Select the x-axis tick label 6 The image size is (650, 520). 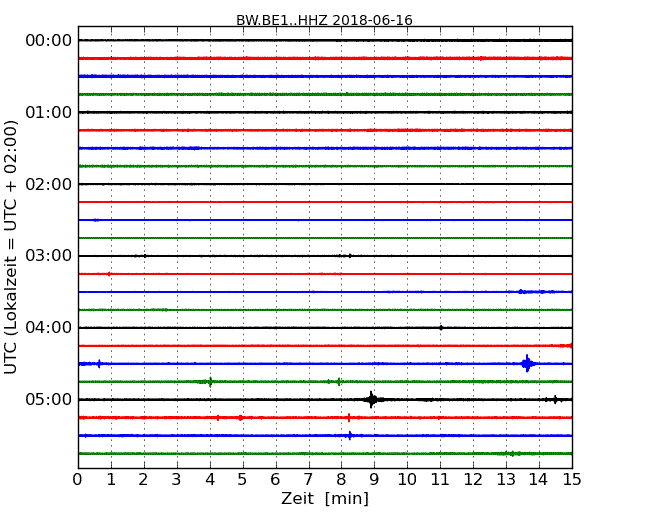coord(275,480)
